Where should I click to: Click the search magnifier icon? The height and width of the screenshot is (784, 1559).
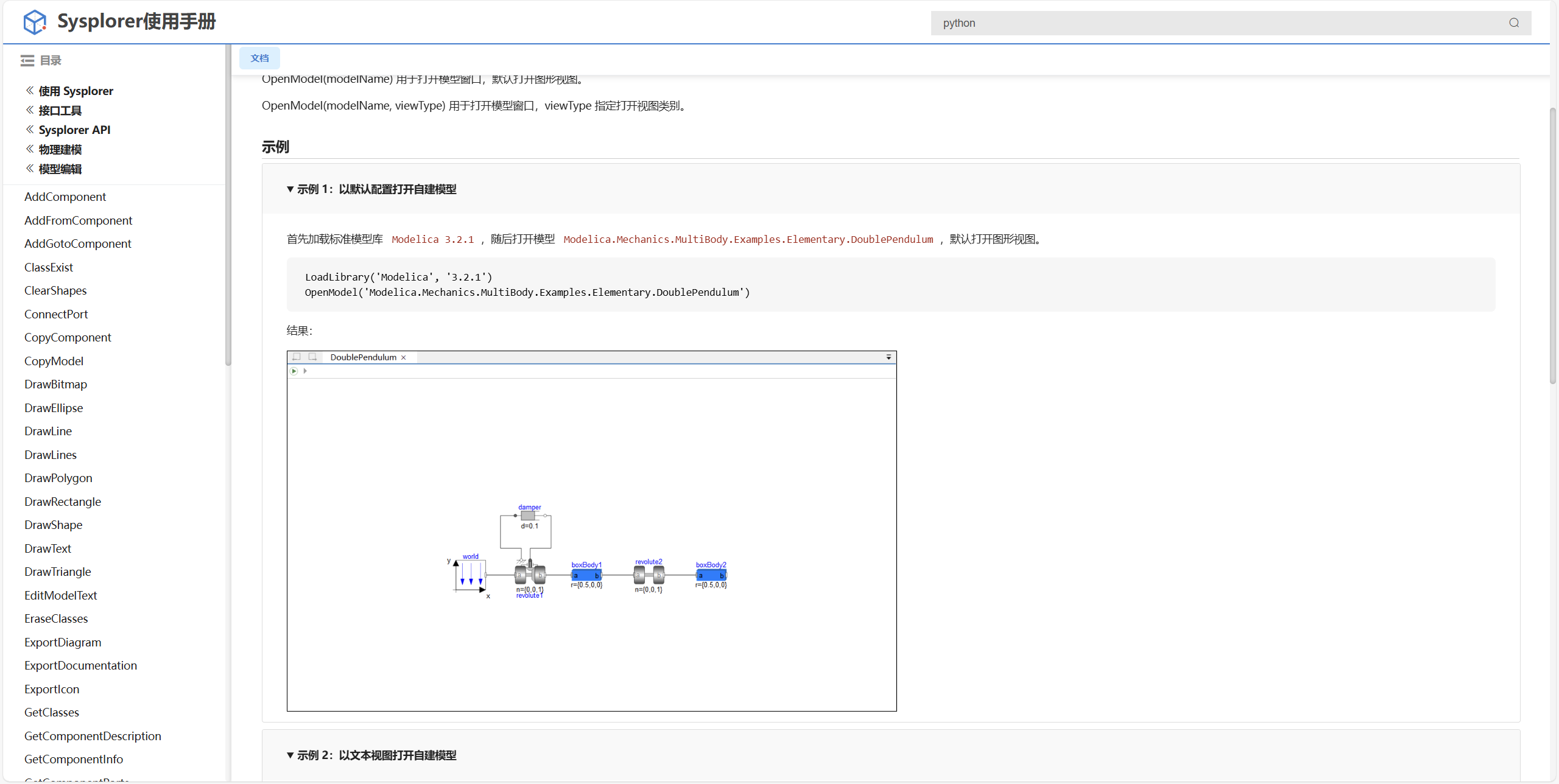[1514, 23]
